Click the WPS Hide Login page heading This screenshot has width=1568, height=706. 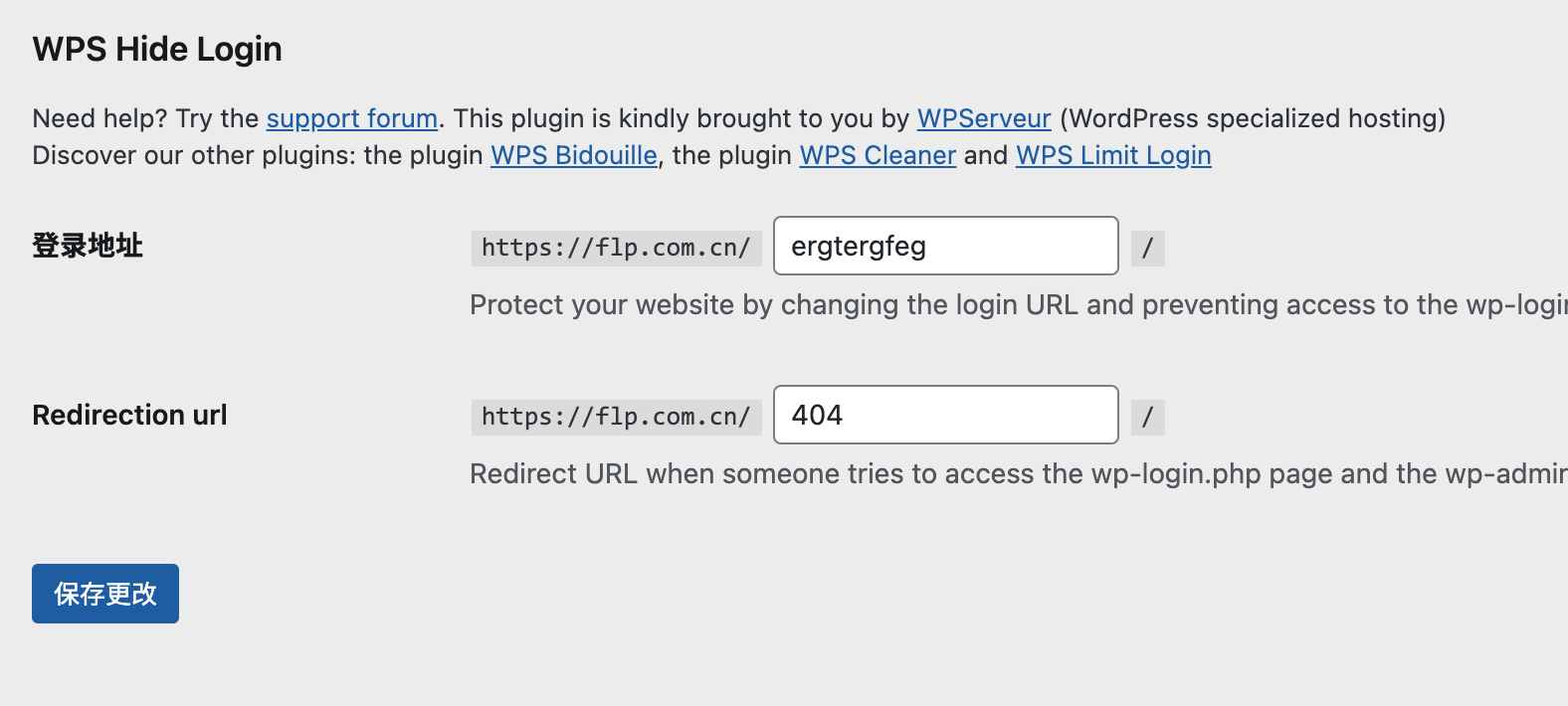pos(156,48)
